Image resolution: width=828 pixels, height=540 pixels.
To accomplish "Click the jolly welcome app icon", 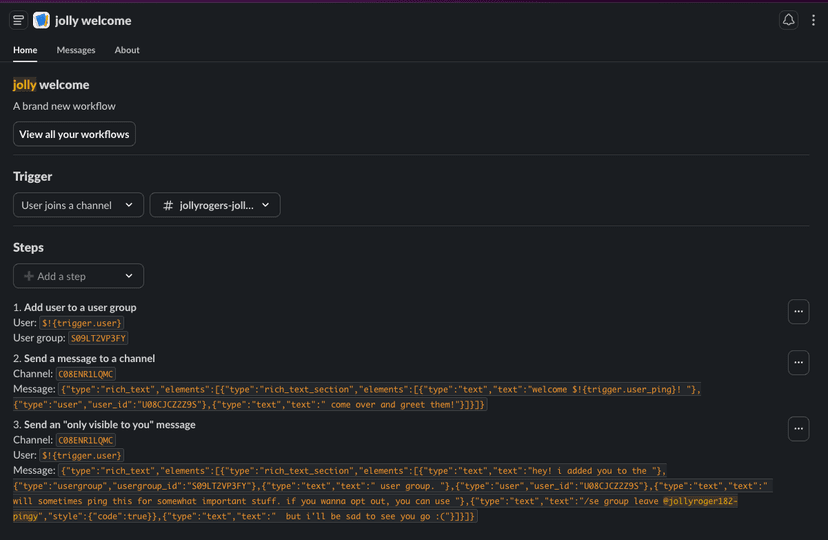I will click(x=41, y=20).
